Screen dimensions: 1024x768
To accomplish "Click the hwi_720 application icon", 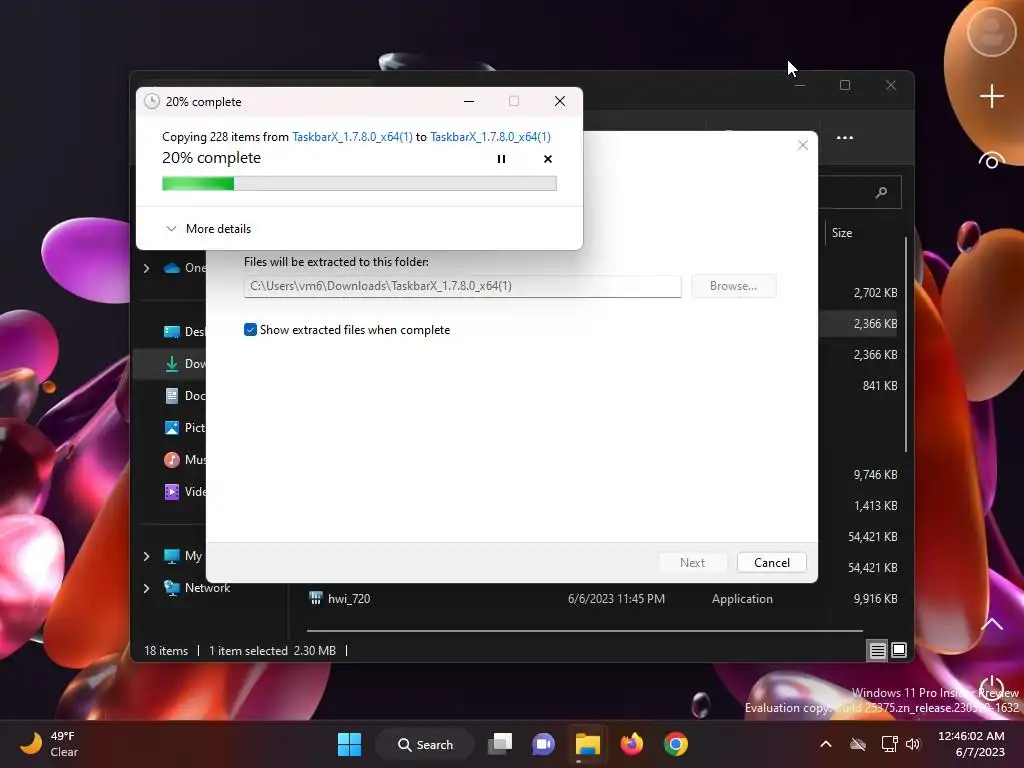I will 315,598.
